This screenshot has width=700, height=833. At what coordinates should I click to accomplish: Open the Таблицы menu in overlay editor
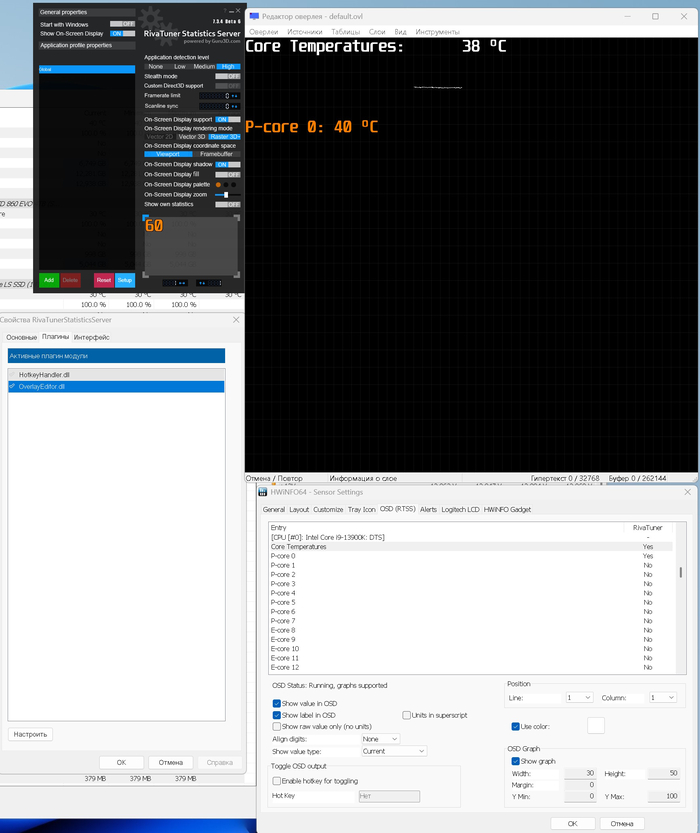coord(345,32)
